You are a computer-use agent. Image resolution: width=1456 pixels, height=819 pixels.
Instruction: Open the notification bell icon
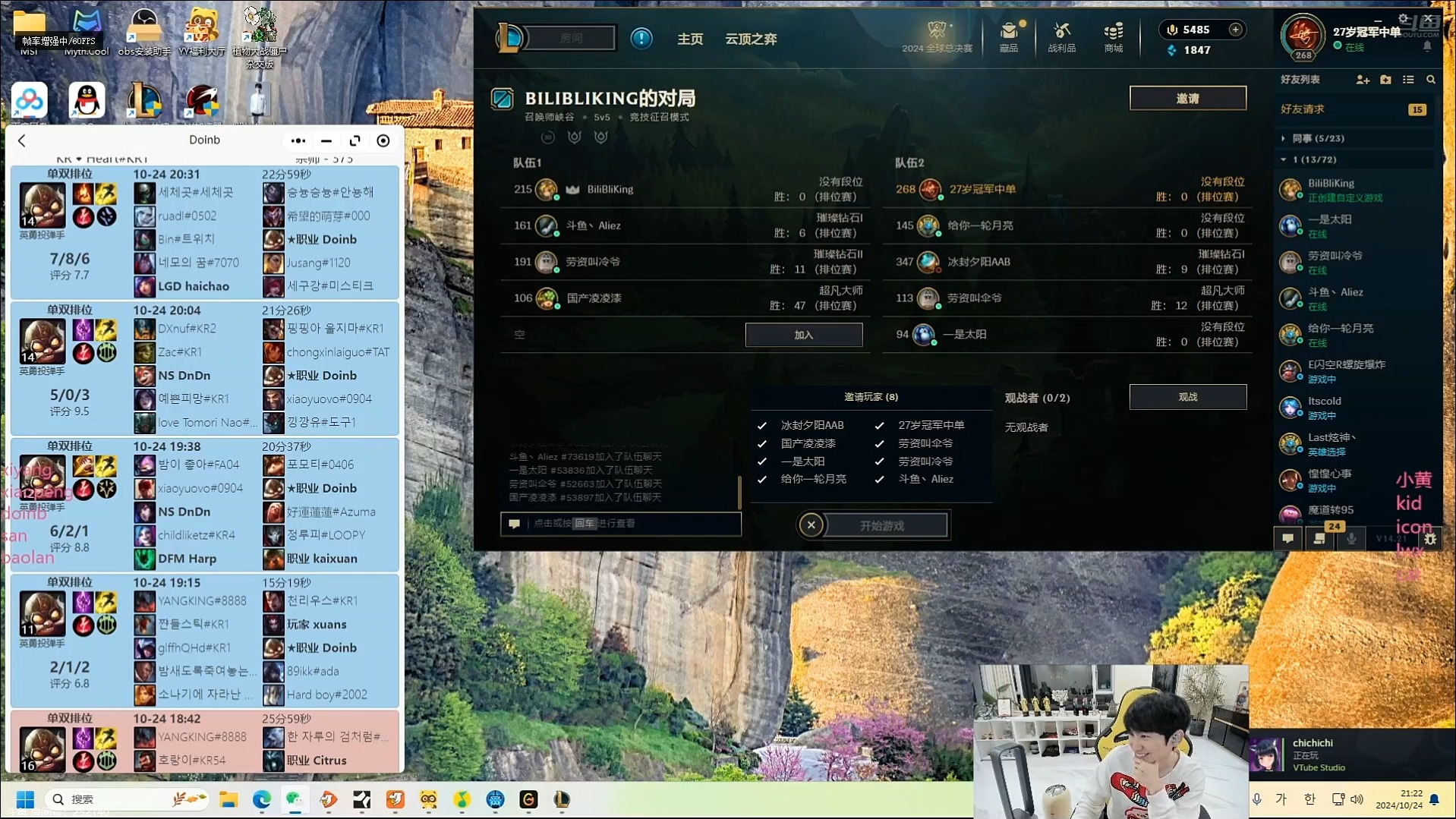(1427, 47)
